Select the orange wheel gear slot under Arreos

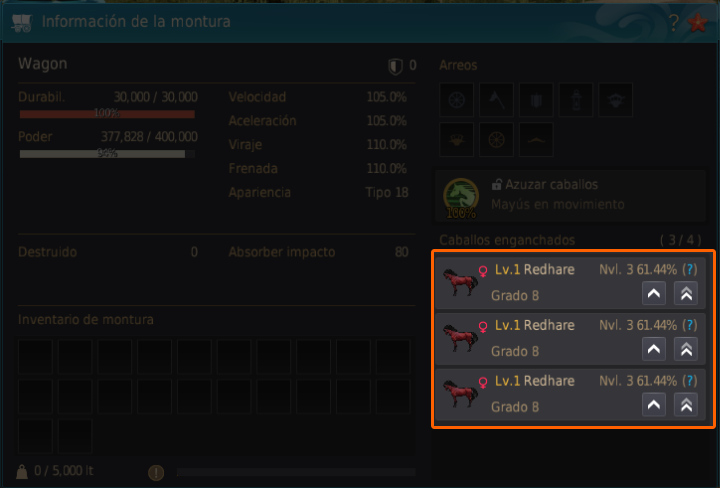coord(496,140)
